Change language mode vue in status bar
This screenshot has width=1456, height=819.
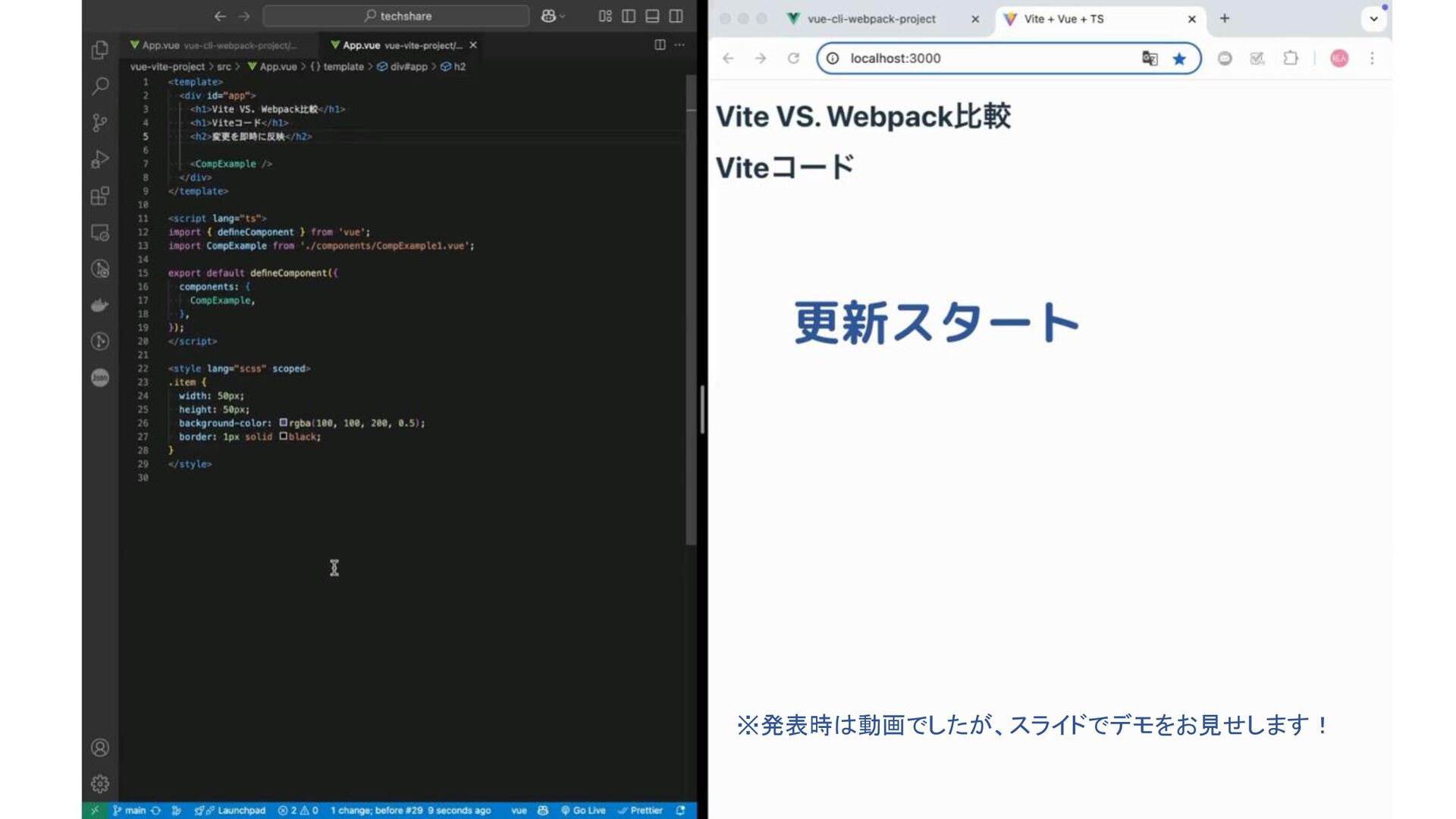click(519, 811)
